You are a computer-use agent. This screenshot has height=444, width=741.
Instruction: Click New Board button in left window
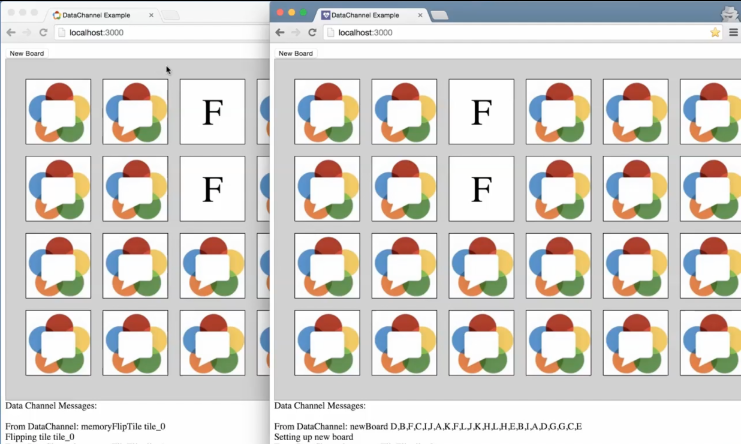[27, 53]
